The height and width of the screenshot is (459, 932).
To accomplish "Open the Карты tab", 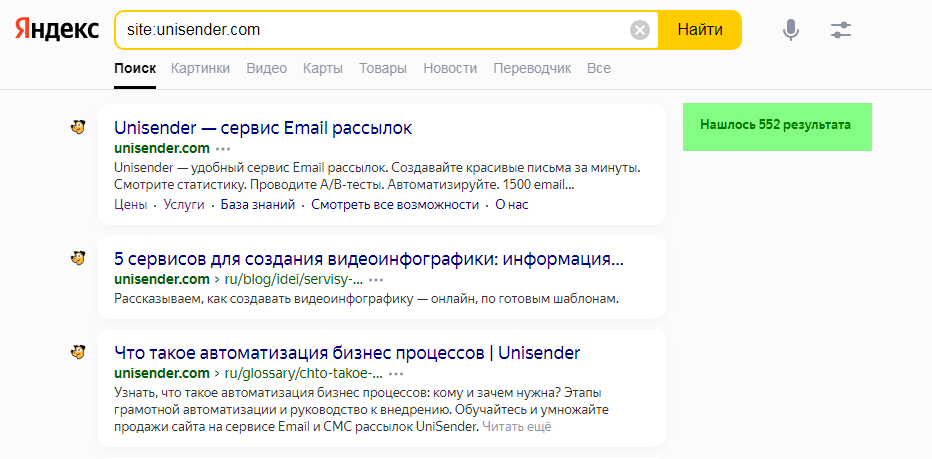I will click(323, 68).
